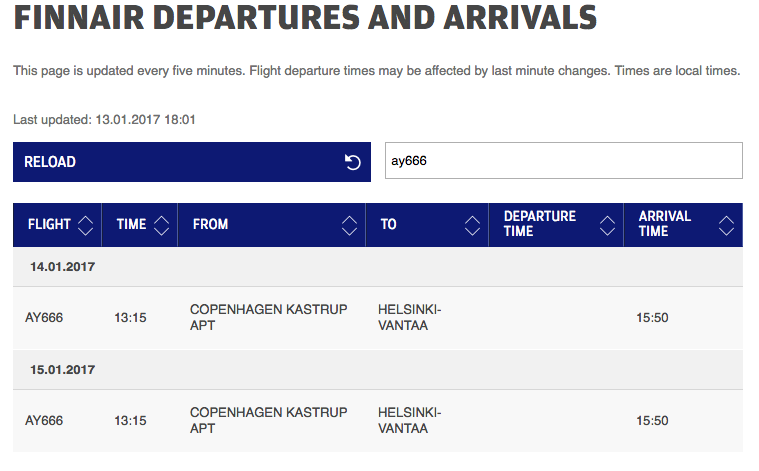Click the circular reload arrow icon
This screenshot has width=759, height=471.
352,162
